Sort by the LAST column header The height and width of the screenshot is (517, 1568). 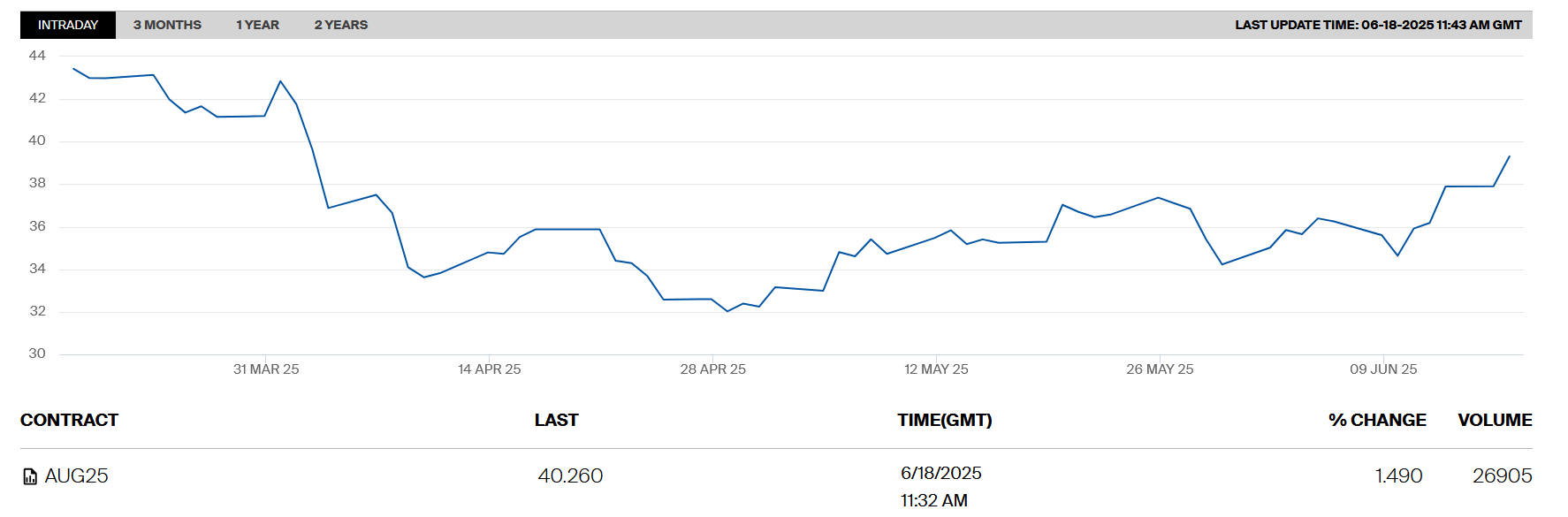coord(556,420)
